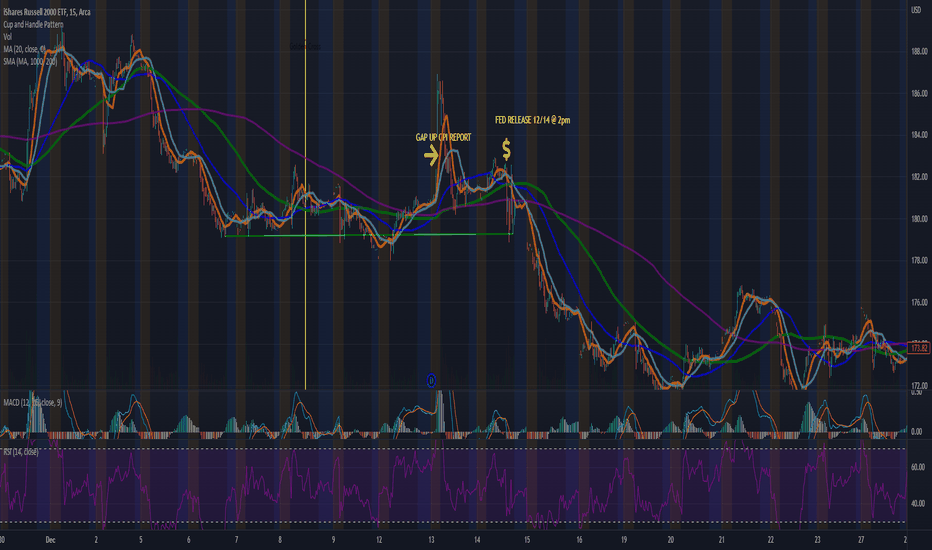932x550 pixels.
Task: Select the SMA (MA, 1000, 200) indicator legend
Action: click(30, 61)
